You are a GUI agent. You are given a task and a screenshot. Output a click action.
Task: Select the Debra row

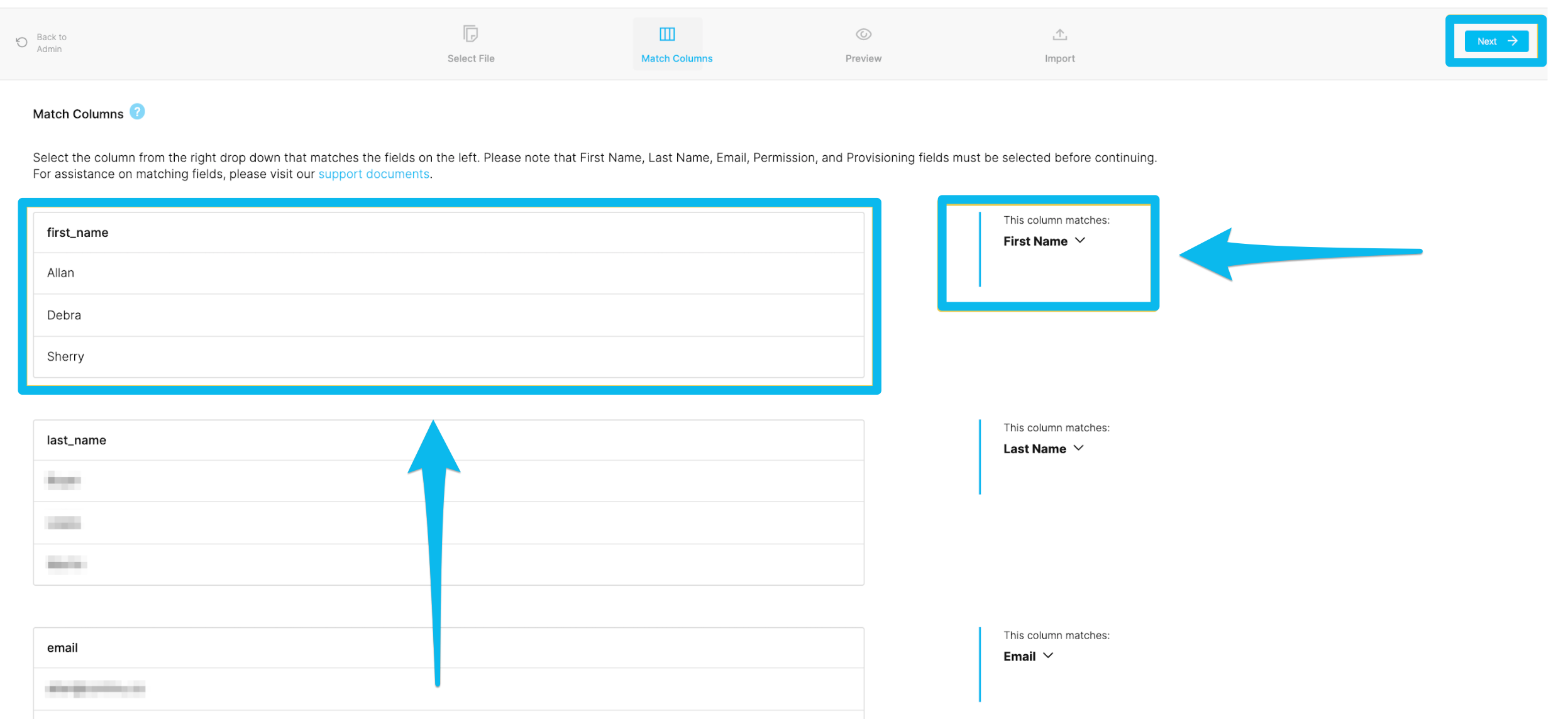pyautogui.click(x=448, y=316)
